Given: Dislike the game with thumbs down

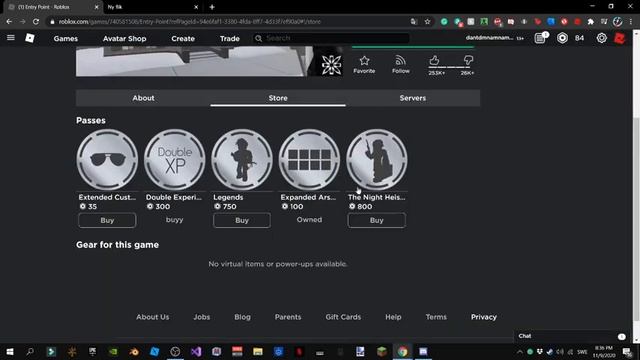Looking at the screenshot, I should click(x=468, y=61).
